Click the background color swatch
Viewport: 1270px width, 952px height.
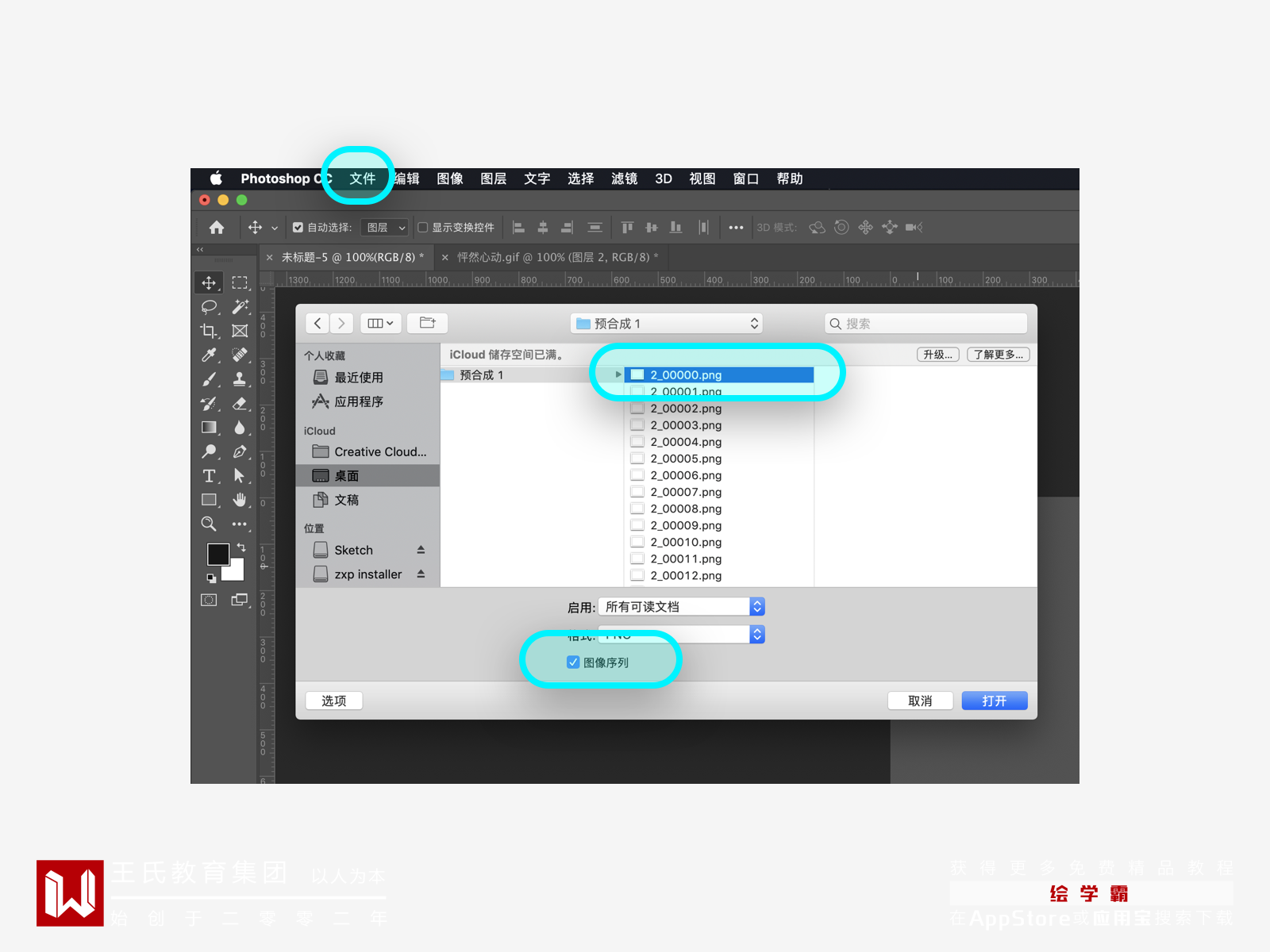click(236, 572)
